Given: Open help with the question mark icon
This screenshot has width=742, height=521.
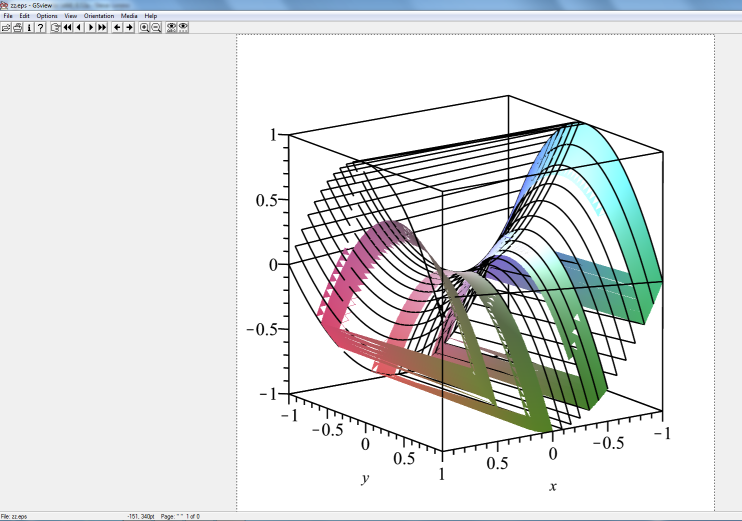Looking at the screenshot, I should (40, 27).
